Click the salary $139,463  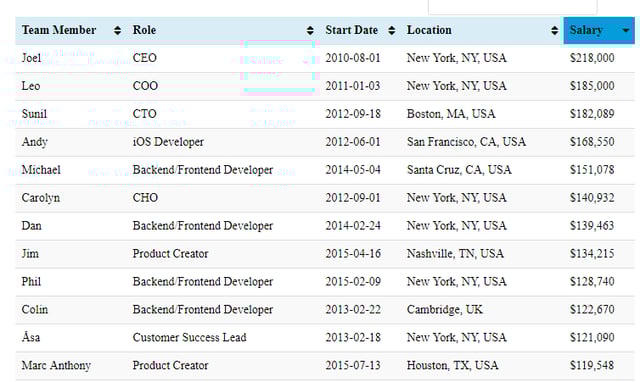point(592,226)
